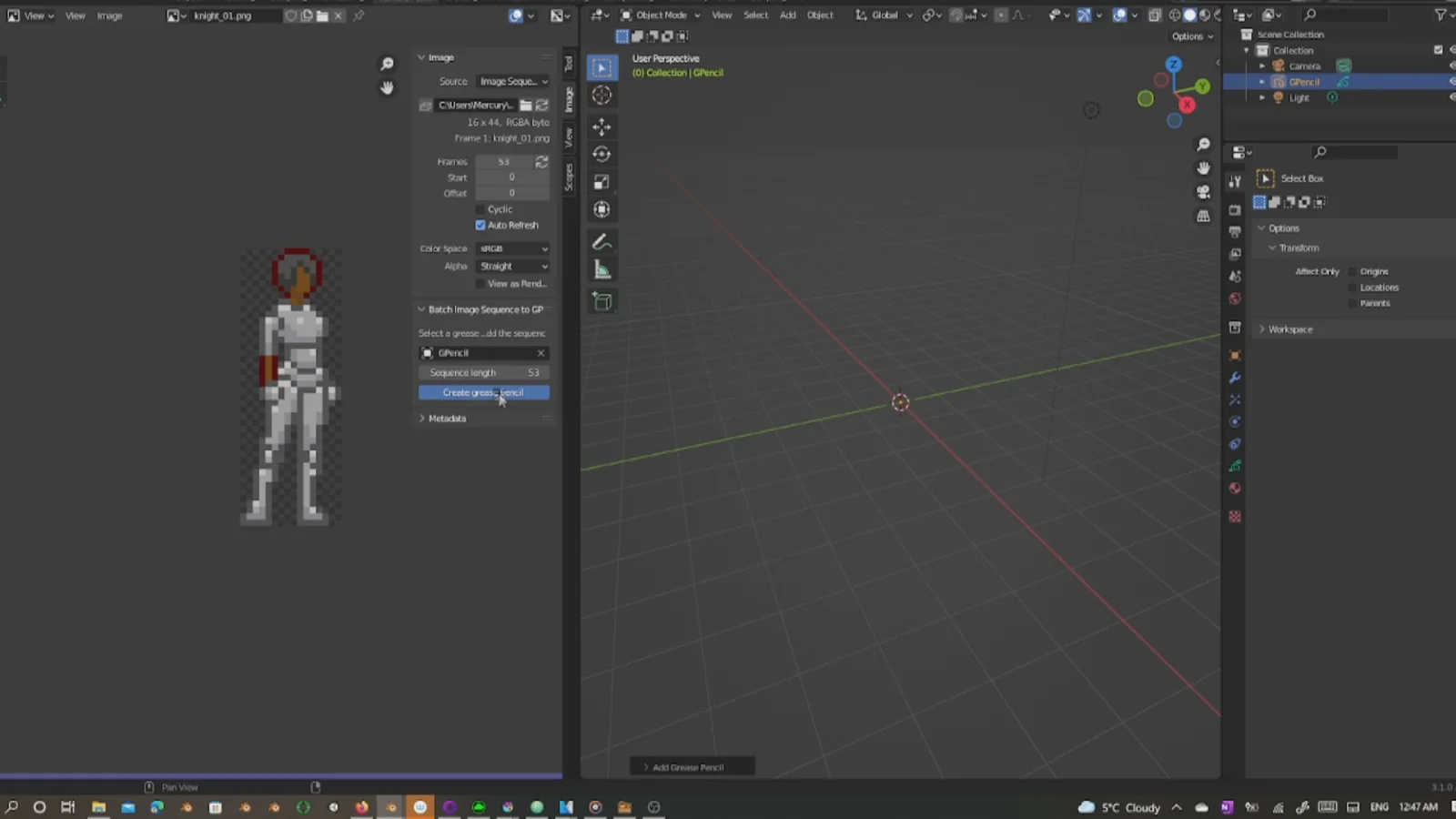Select the Scale tool
1456x819 pixels.
coord(602,182)
